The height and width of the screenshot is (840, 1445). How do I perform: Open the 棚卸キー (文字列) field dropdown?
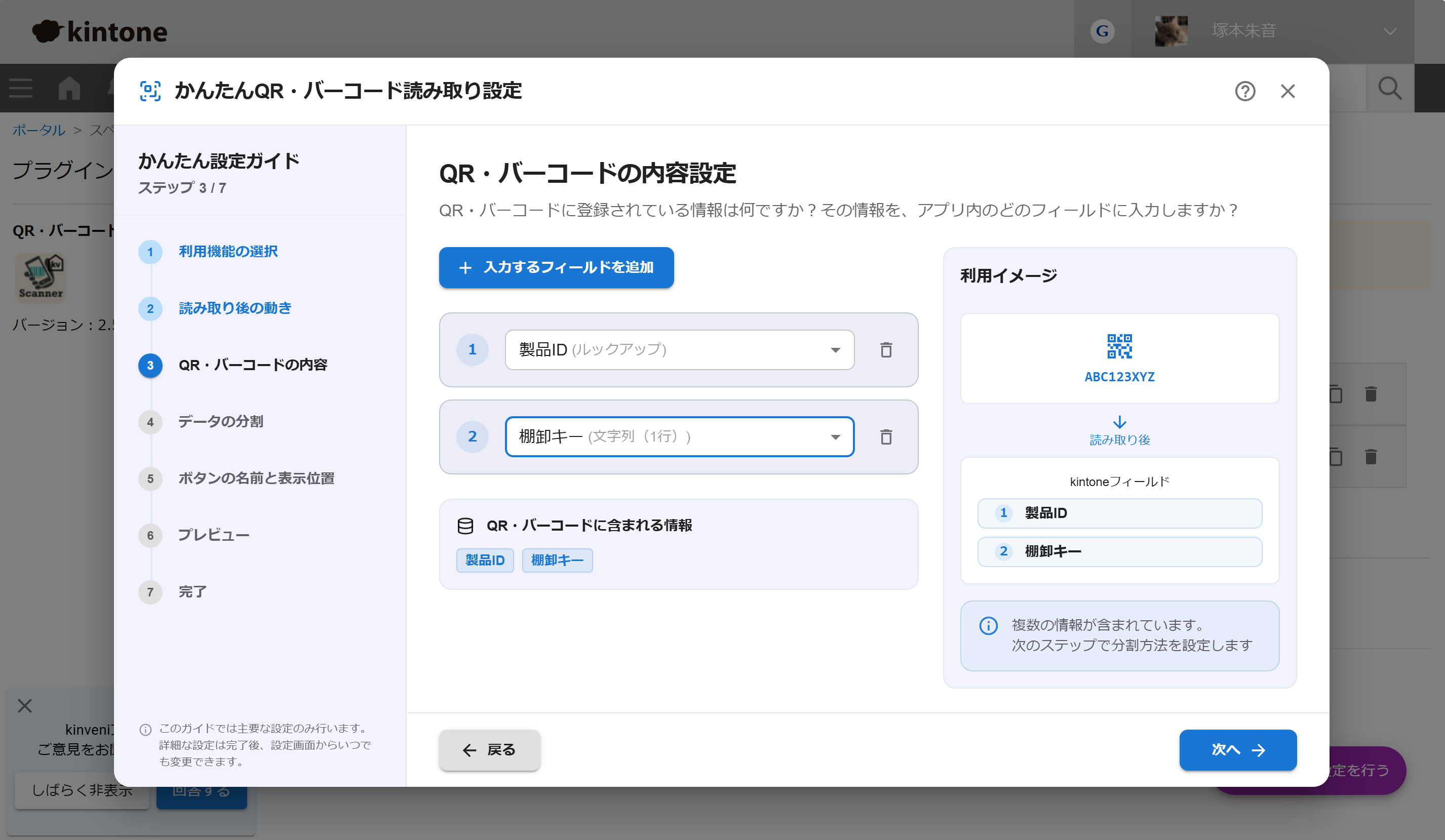pos(680,437)
